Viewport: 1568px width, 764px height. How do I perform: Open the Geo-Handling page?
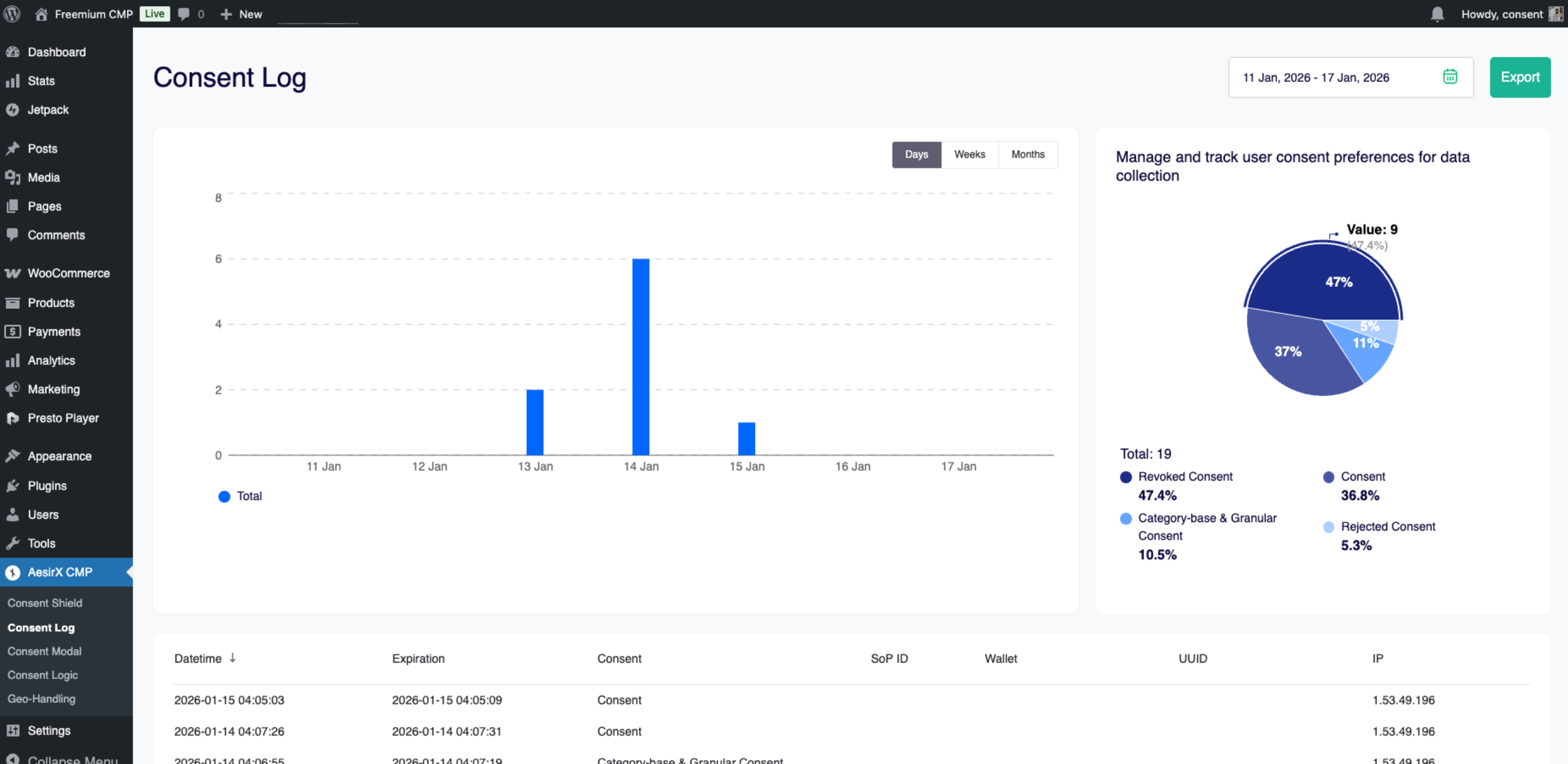tap(41, 699)
